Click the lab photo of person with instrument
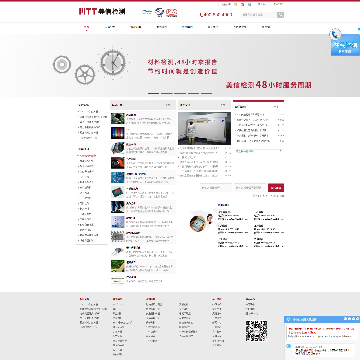The width and height of the screenshot is (360, 360). (x=204, y=128)
